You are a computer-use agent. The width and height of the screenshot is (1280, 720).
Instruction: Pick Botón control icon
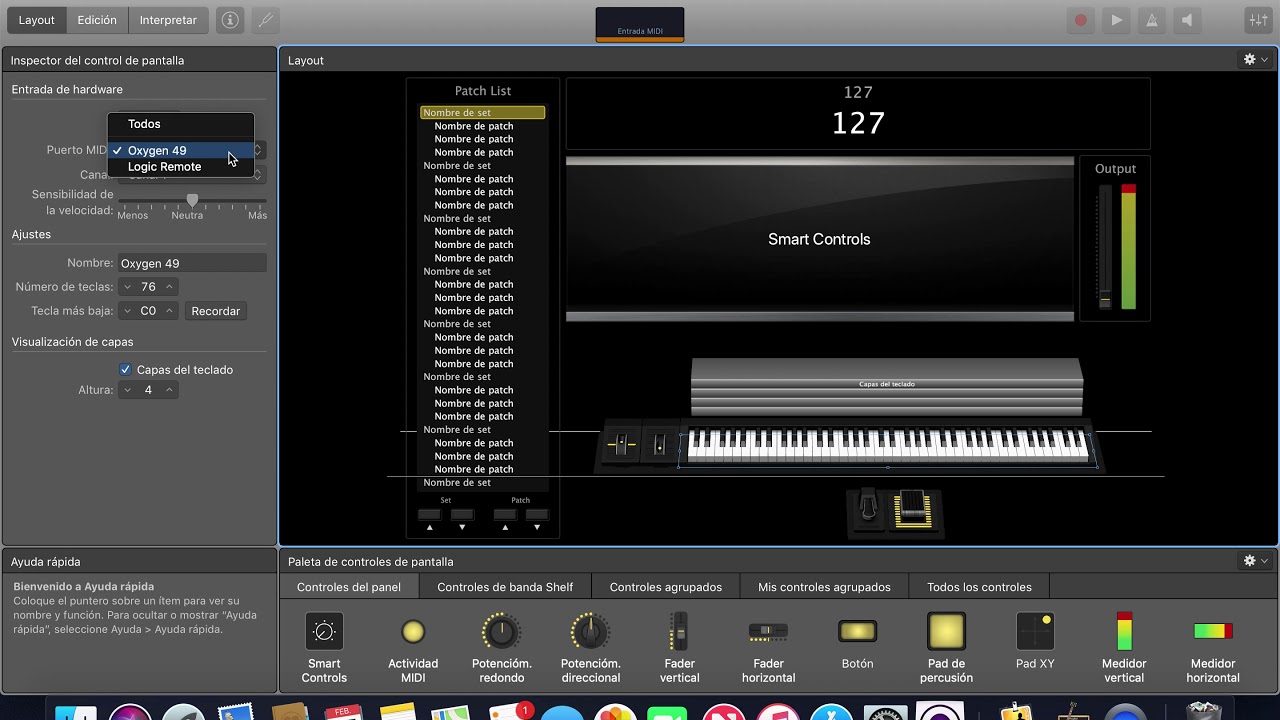[857, 631]
